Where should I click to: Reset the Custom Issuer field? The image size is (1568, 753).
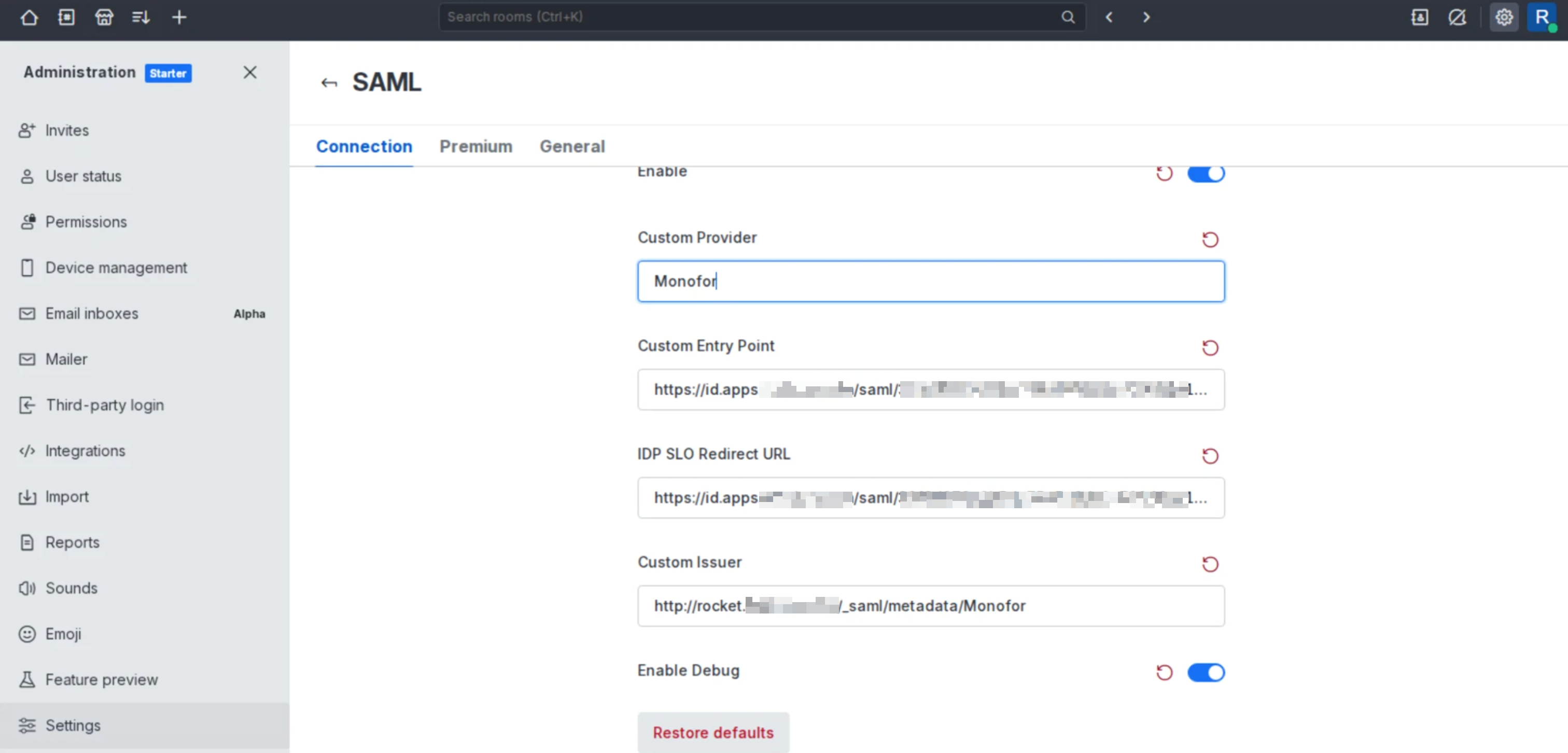1210,564
